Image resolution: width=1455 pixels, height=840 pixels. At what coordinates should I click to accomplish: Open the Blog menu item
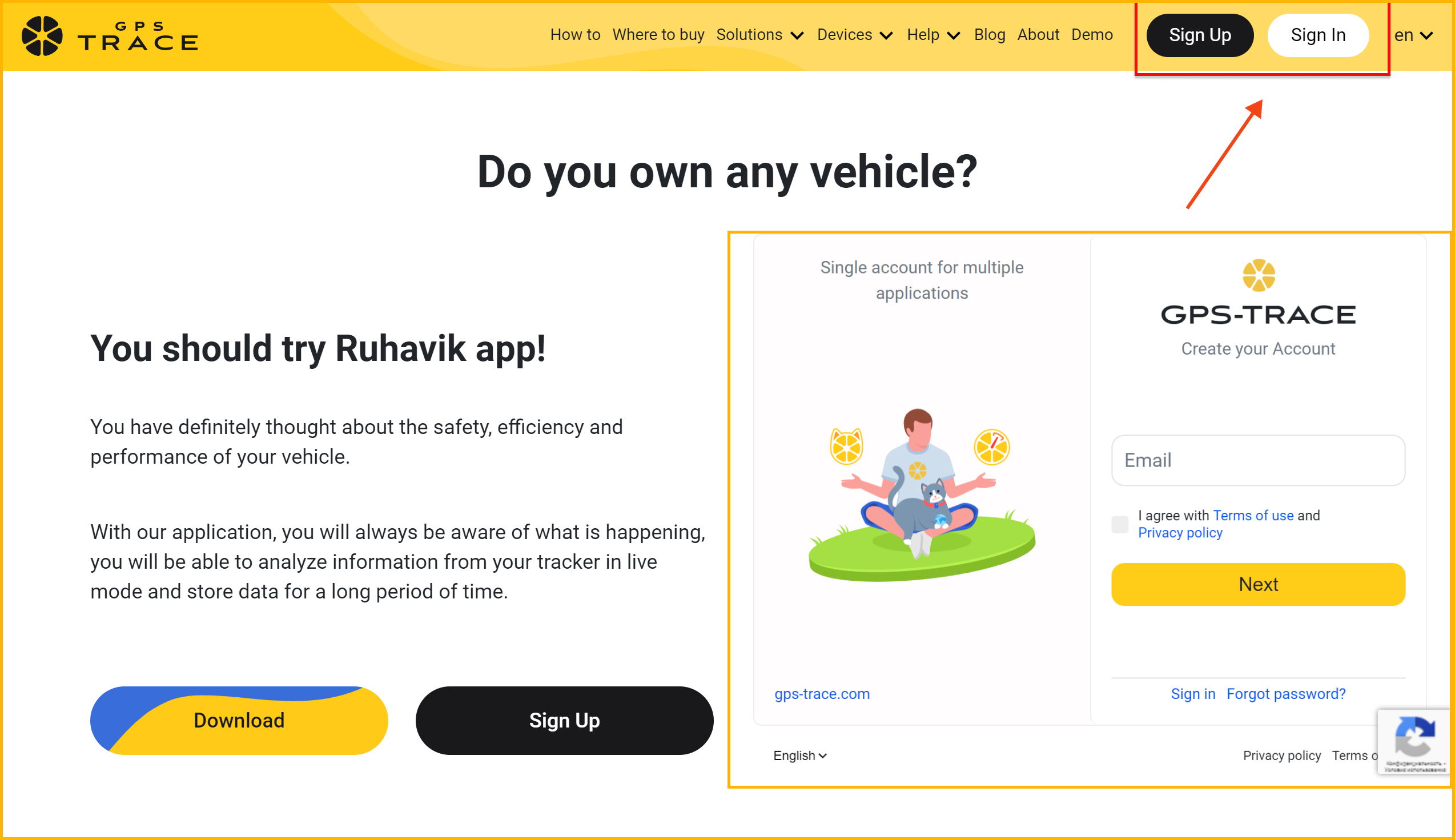(988, 35)
